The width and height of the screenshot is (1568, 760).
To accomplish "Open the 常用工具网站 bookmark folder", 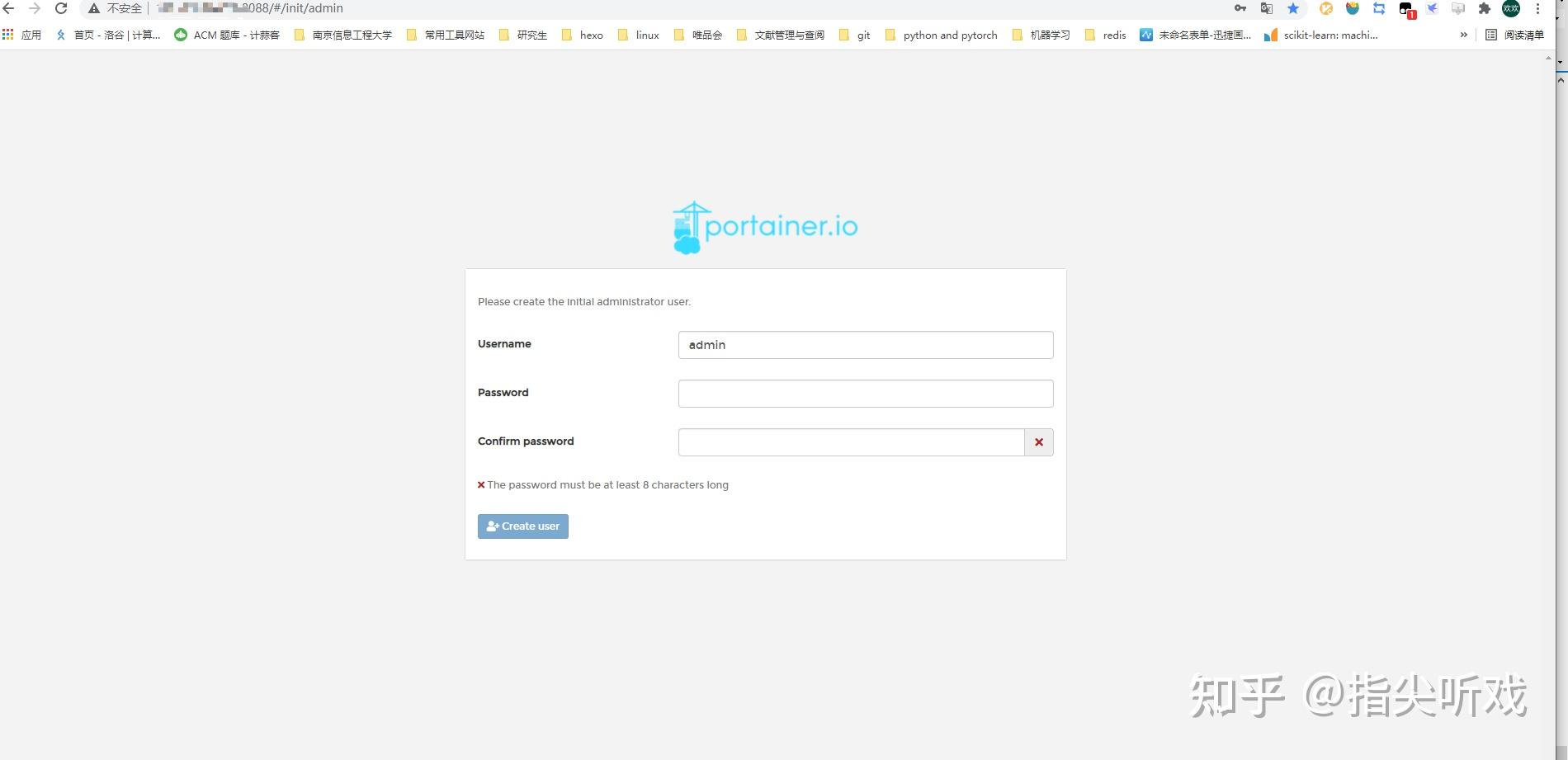I will coord(446,35).
